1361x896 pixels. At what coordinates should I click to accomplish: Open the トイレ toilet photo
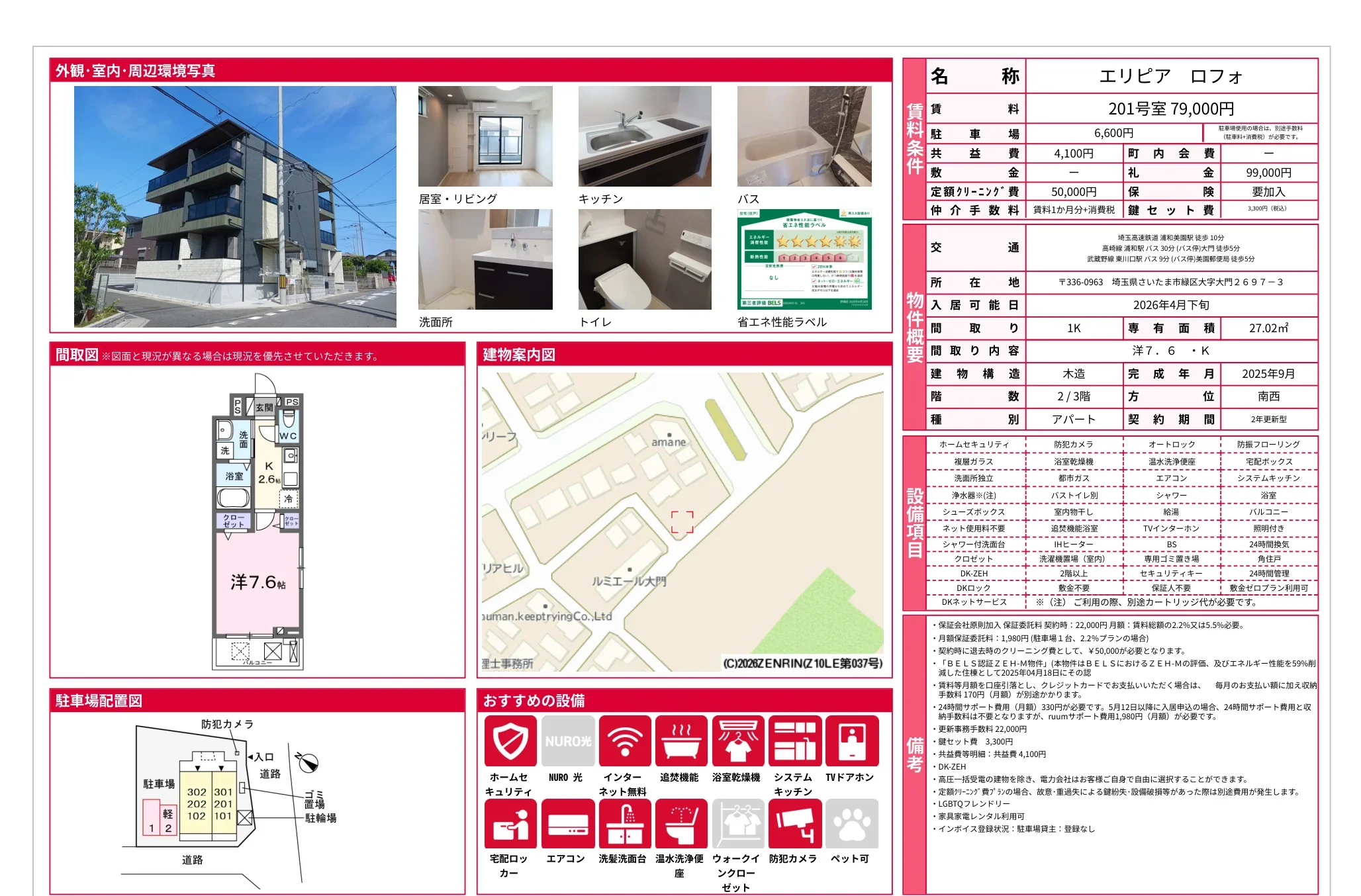[x=645, y=259]
